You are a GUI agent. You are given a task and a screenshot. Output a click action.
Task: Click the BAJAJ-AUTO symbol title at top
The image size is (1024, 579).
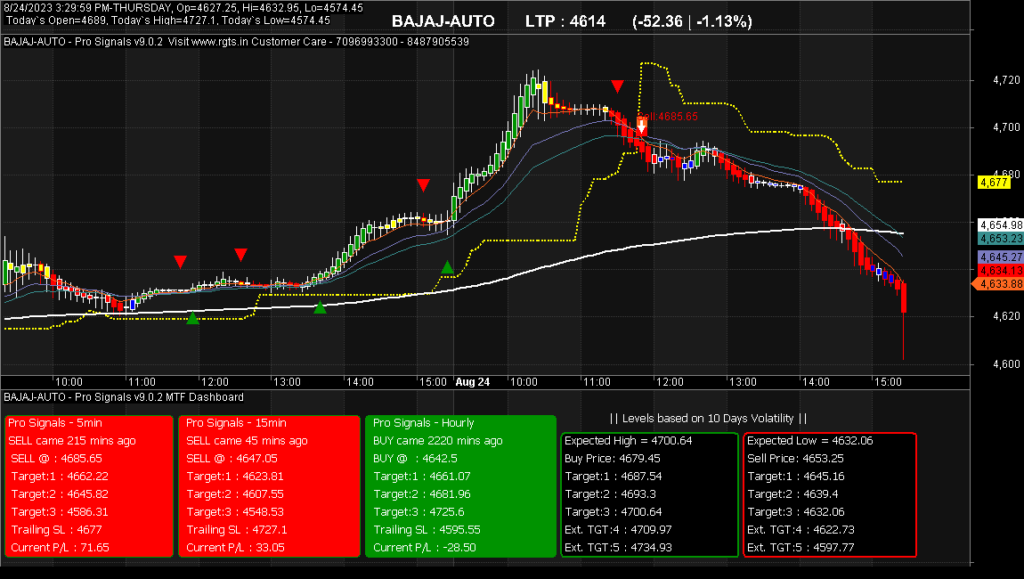[x=443, y=21]
